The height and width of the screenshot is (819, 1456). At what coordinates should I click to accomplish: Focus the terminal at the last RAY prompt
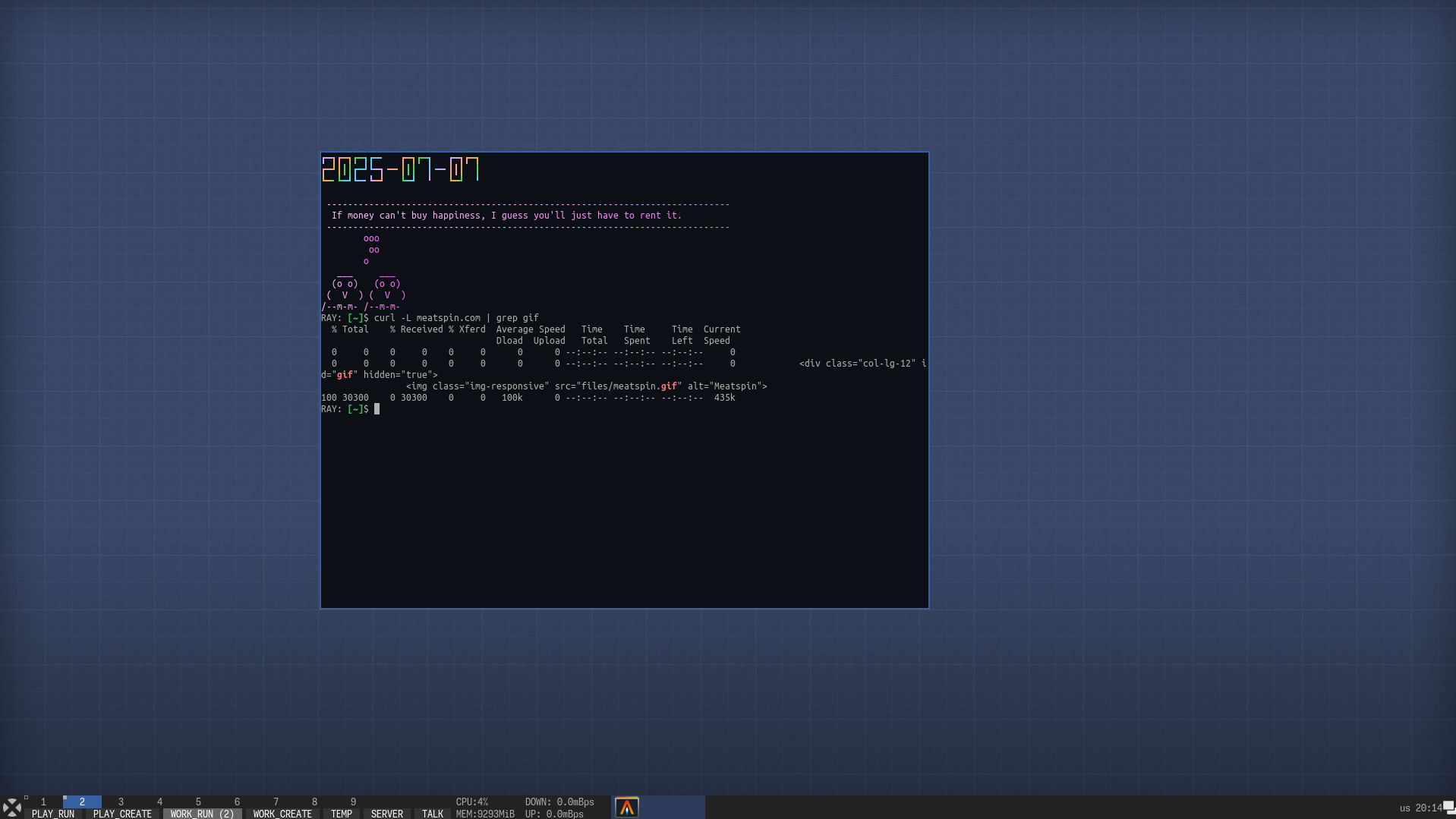[x=377, y=409]
